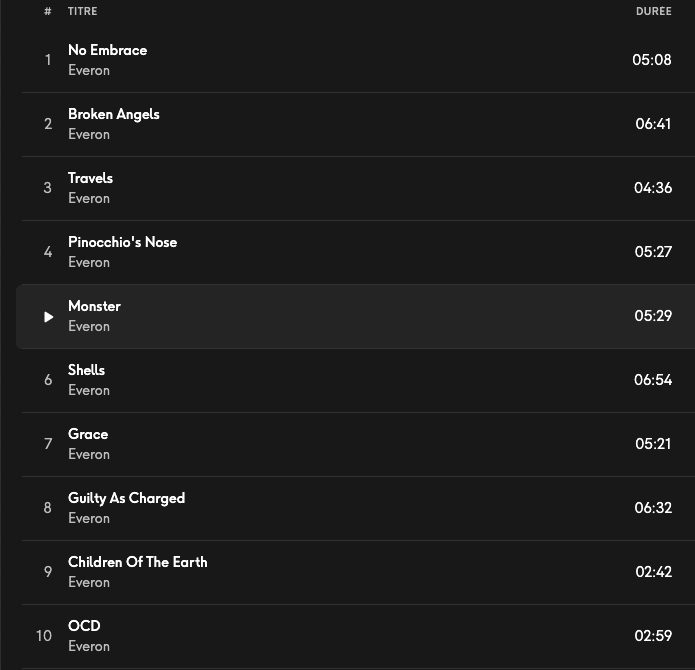Image resolution: width=695 pixels, height=670 pixels.
Task: Click the OCD track title
Action: tap(84, 626)
